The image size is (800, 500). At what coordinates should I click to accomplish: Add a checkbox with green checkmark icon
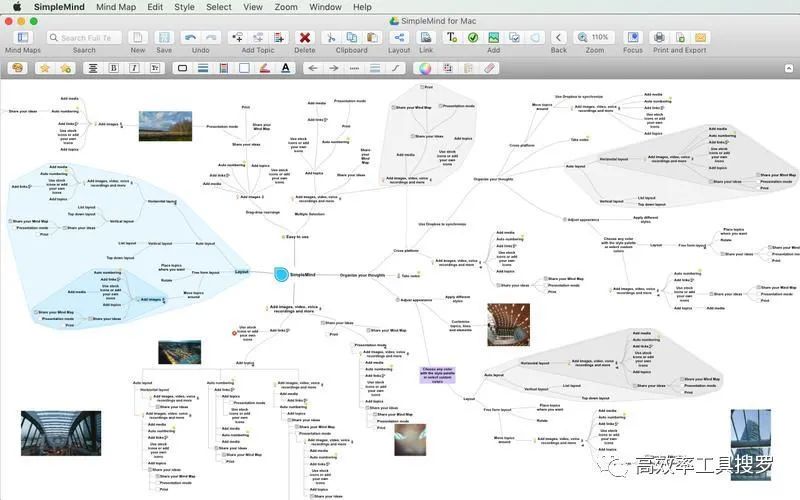[x=473, y=37]
